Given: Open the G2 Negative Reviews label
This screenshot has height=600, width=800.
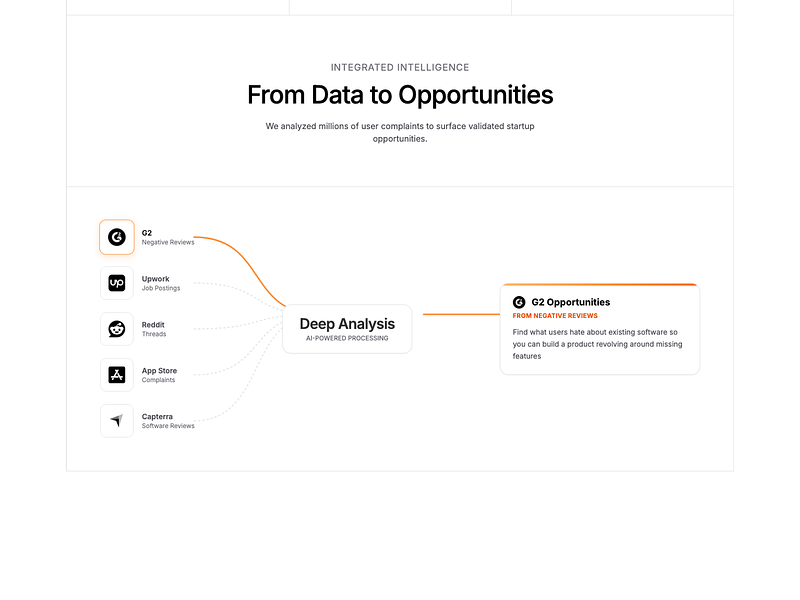Looking at the screenshot, I should [168, 237].
